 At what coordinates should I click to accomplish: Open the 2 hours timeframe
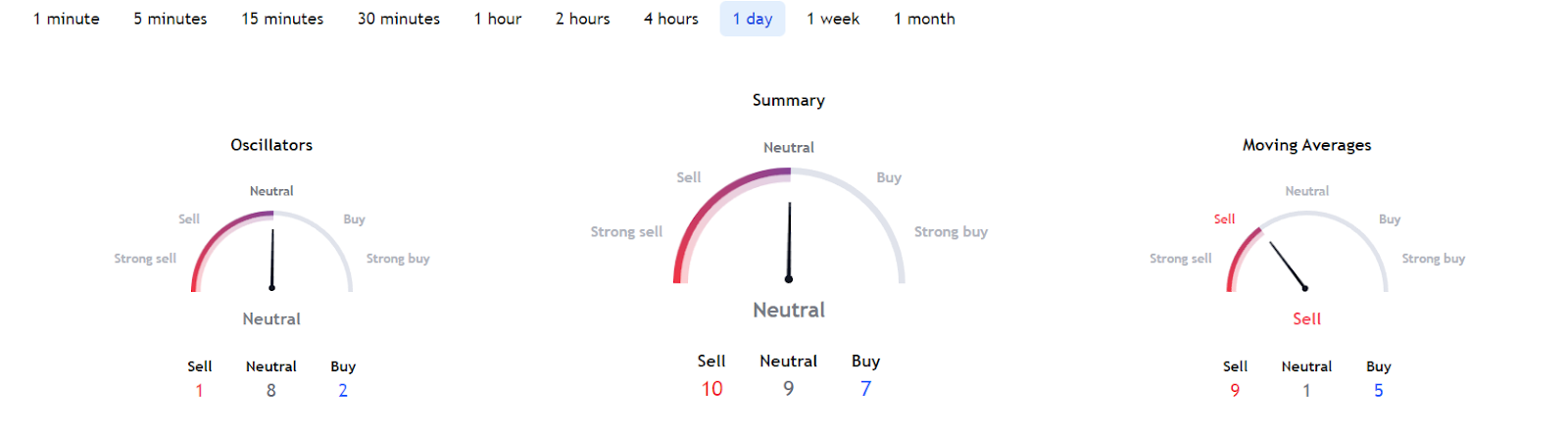point(583,19)
